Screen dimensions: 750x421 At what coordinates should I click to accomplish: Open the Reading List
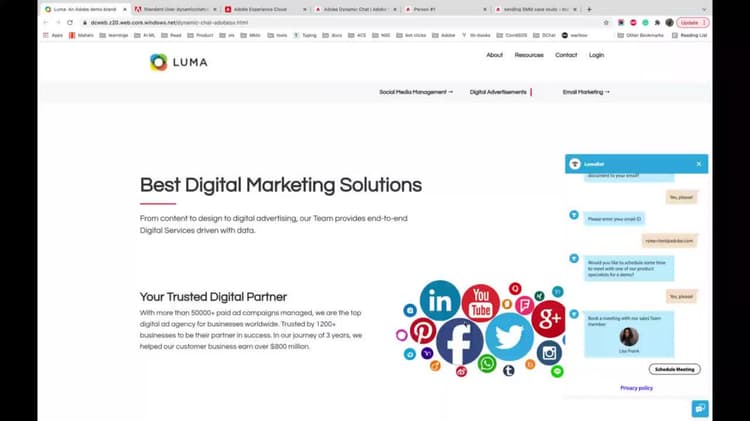point(689,35)
